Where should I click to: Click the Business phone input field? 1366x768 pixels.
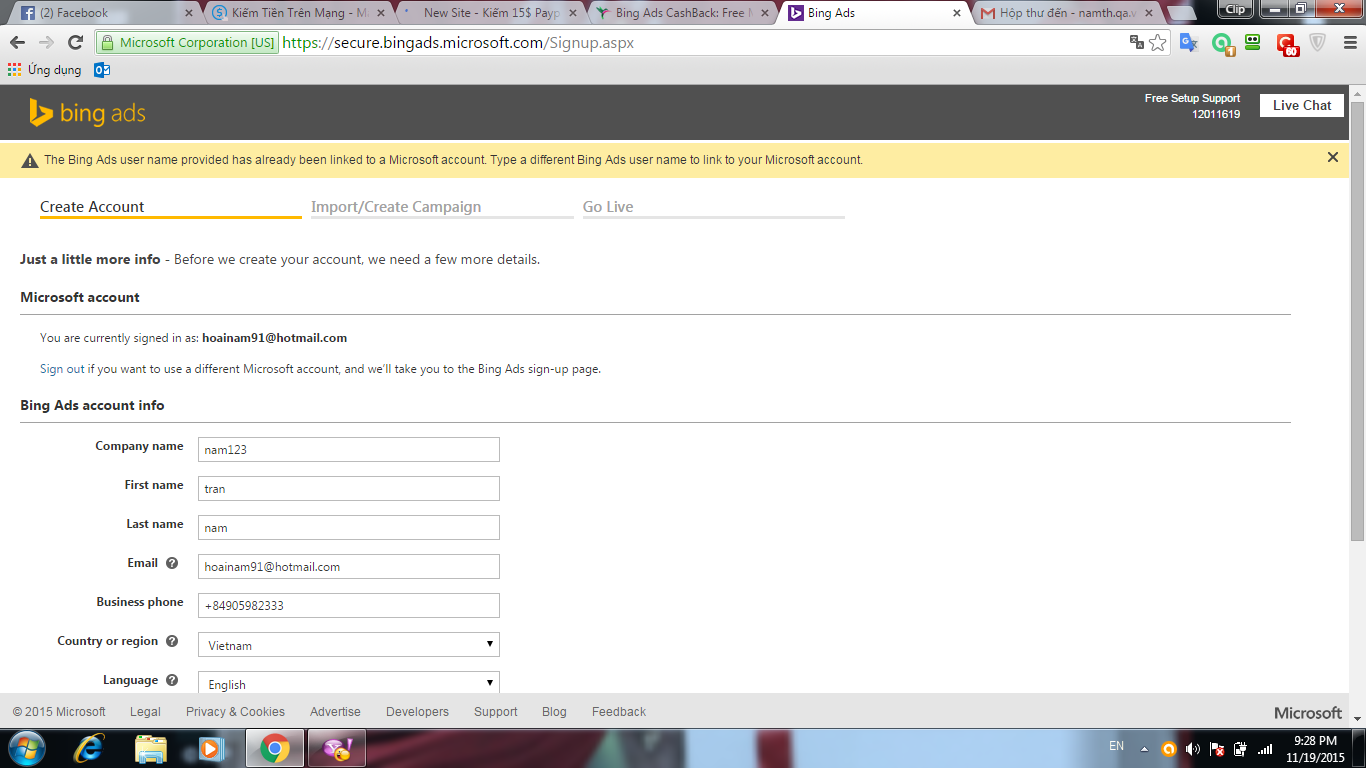(x=349, y=606)
